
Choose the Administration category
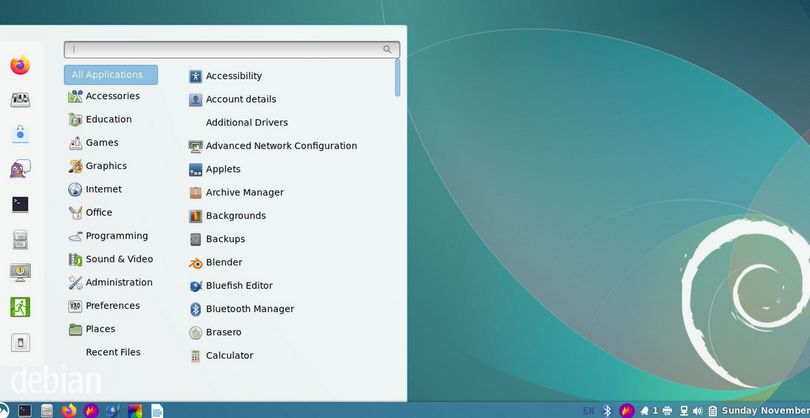coord(119,282)
